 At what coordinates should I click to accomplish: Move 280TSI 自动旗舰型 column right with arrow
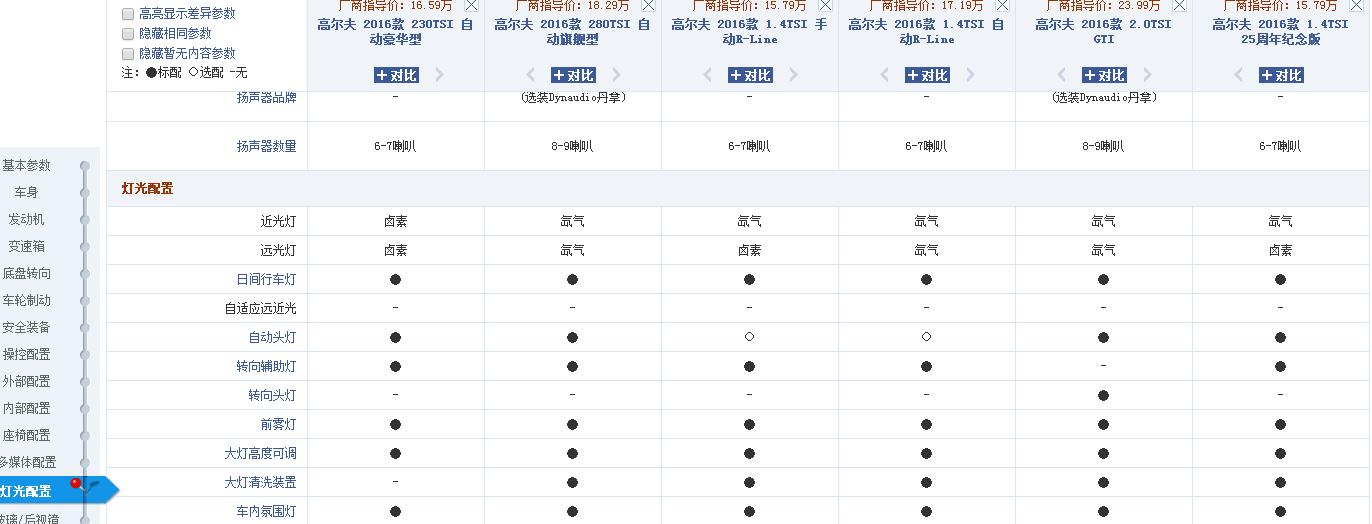pyautogui.click(x=616, y=75)
